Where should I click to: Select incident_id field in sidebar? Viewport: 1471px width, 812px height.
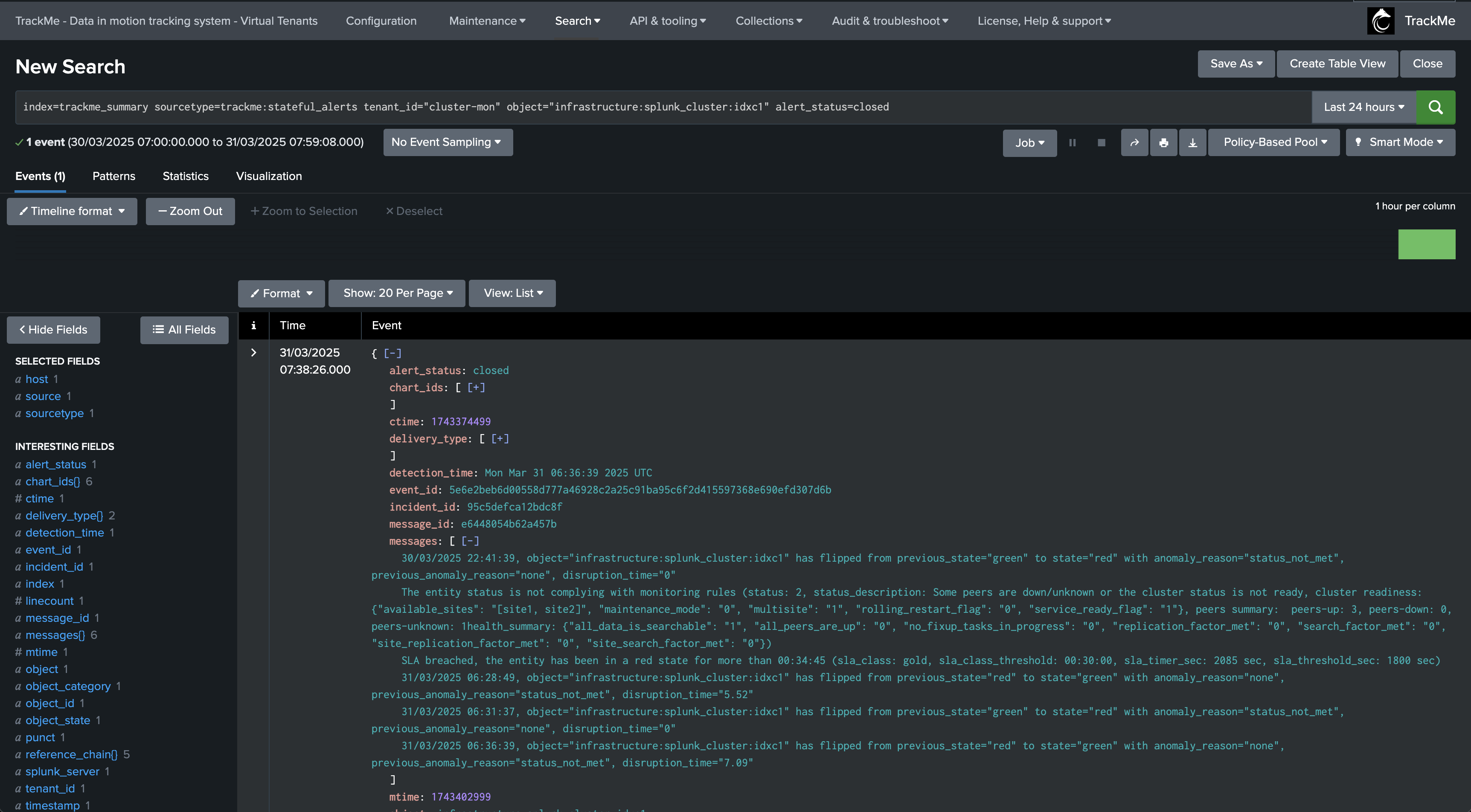(54, 567)
